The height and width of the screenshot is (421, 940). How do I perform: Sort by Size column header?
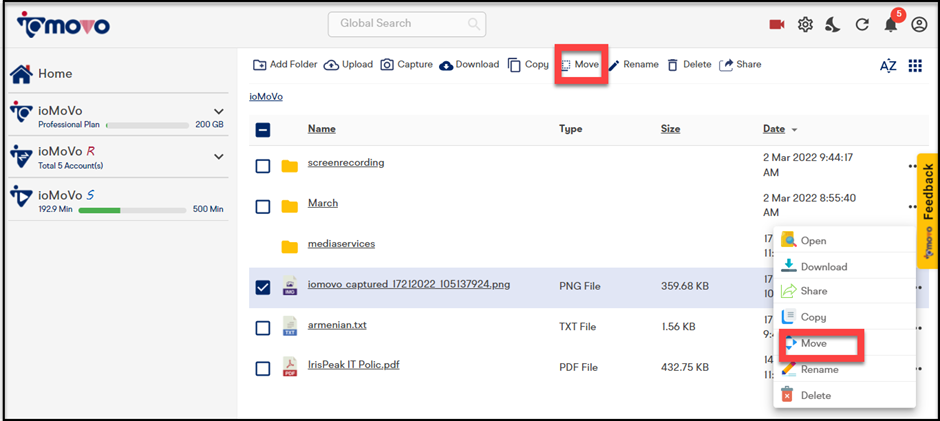670,129
